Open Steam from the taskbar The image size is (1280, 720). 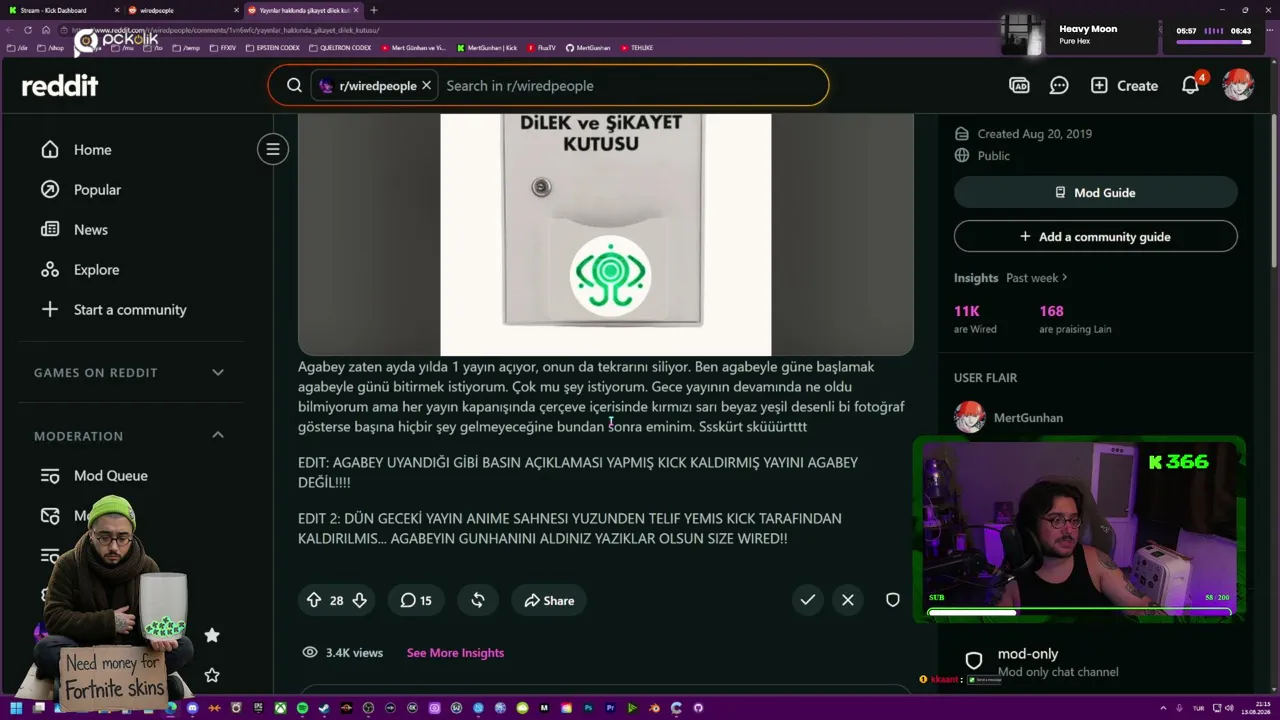(324, 708)
